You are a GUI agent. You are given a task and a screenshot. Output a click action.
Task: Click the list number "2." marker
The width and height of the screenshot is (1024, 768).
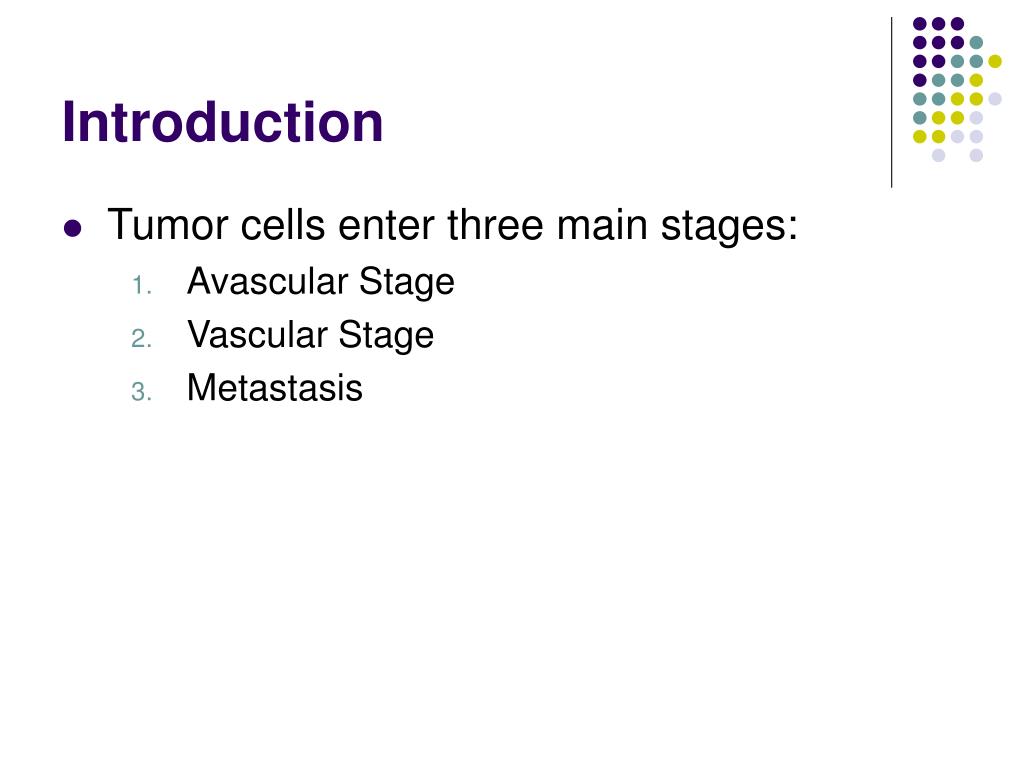(141, 340)
